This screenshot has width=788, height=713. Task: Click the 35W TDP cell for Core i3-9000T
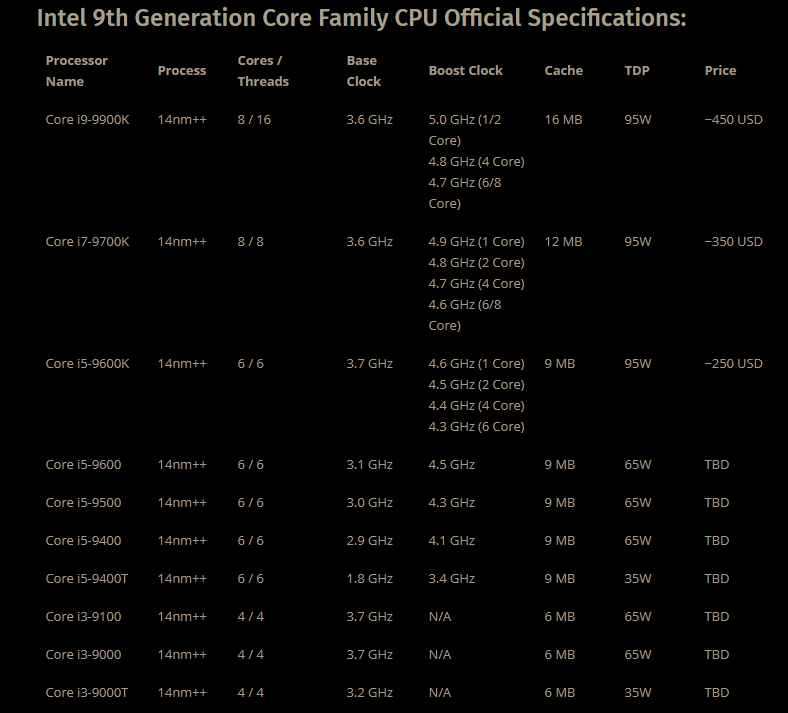(x=638, y=693)
